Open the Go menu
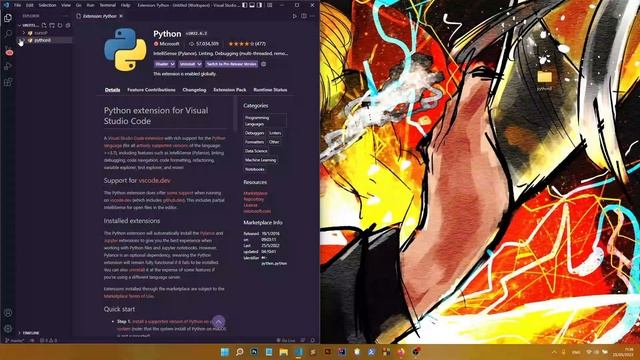This screenshot has width=640, height=360. point(78,5)
